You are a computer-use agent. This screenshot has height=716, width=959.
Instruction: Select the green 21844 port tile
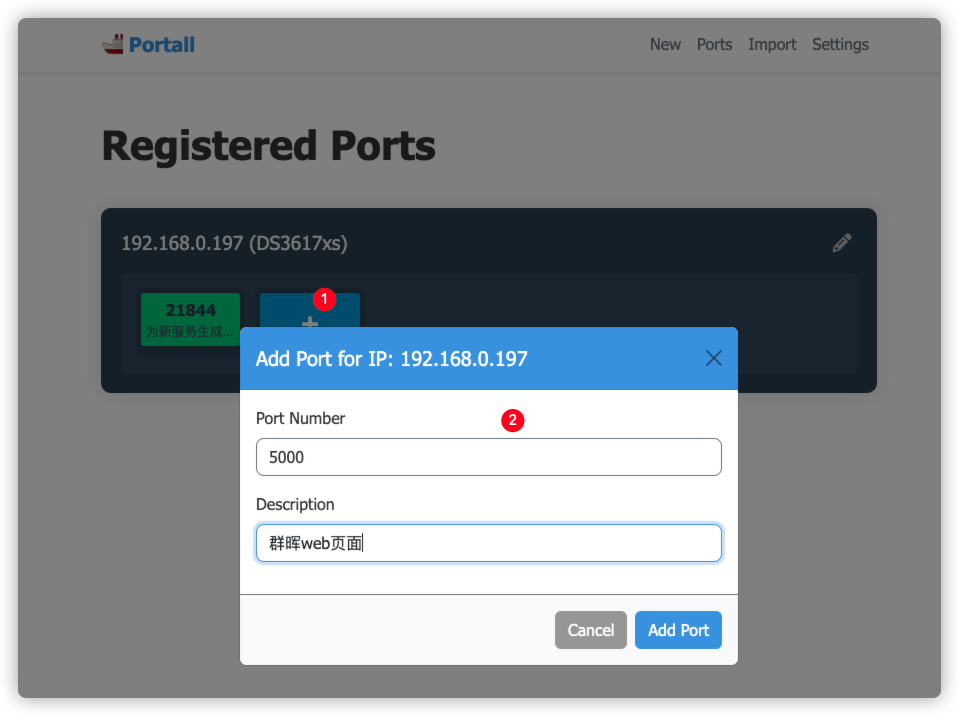click(x=190, y=319)
